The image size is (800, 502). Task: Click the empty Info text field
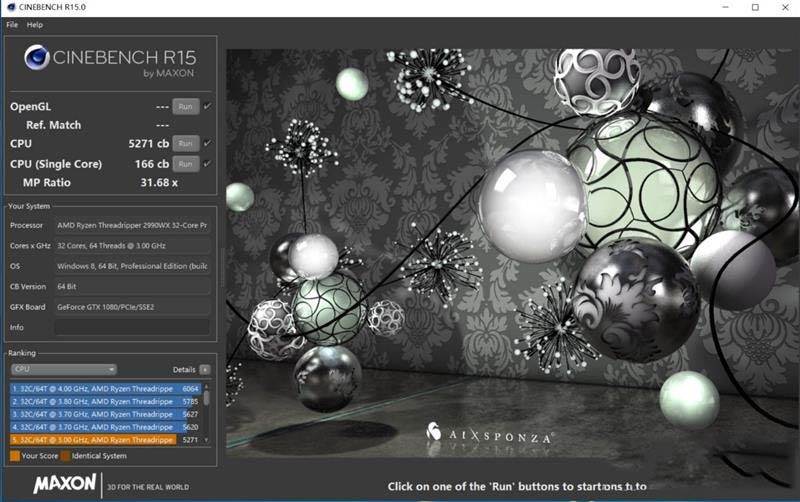[132, 327]
